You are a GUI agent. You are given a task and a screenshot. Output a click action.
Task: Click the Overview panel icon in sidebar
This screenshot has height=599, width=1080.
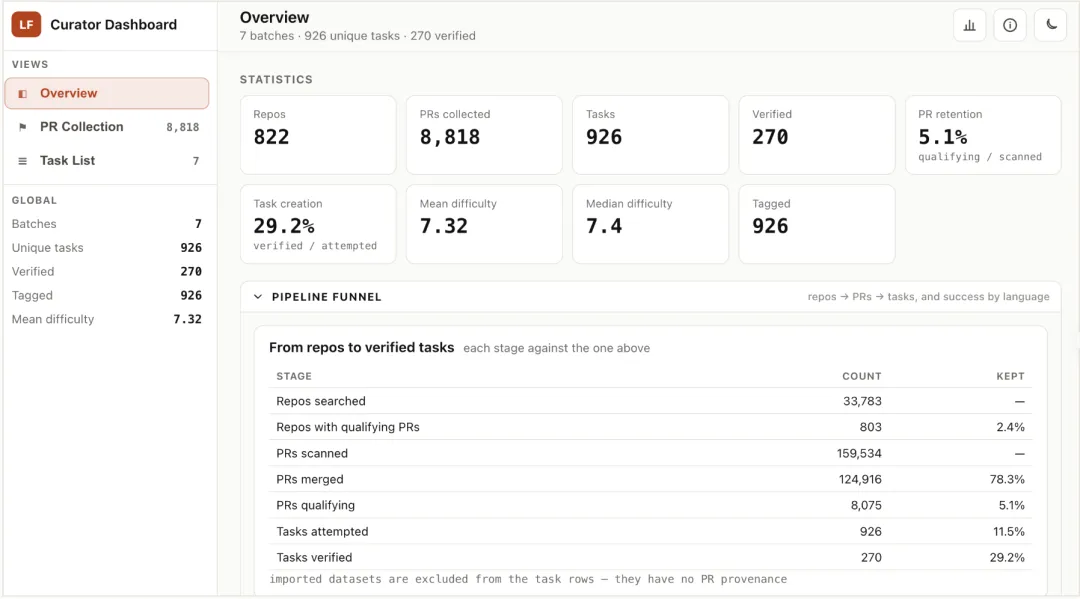pyautogui.click(x=23, y=94)
